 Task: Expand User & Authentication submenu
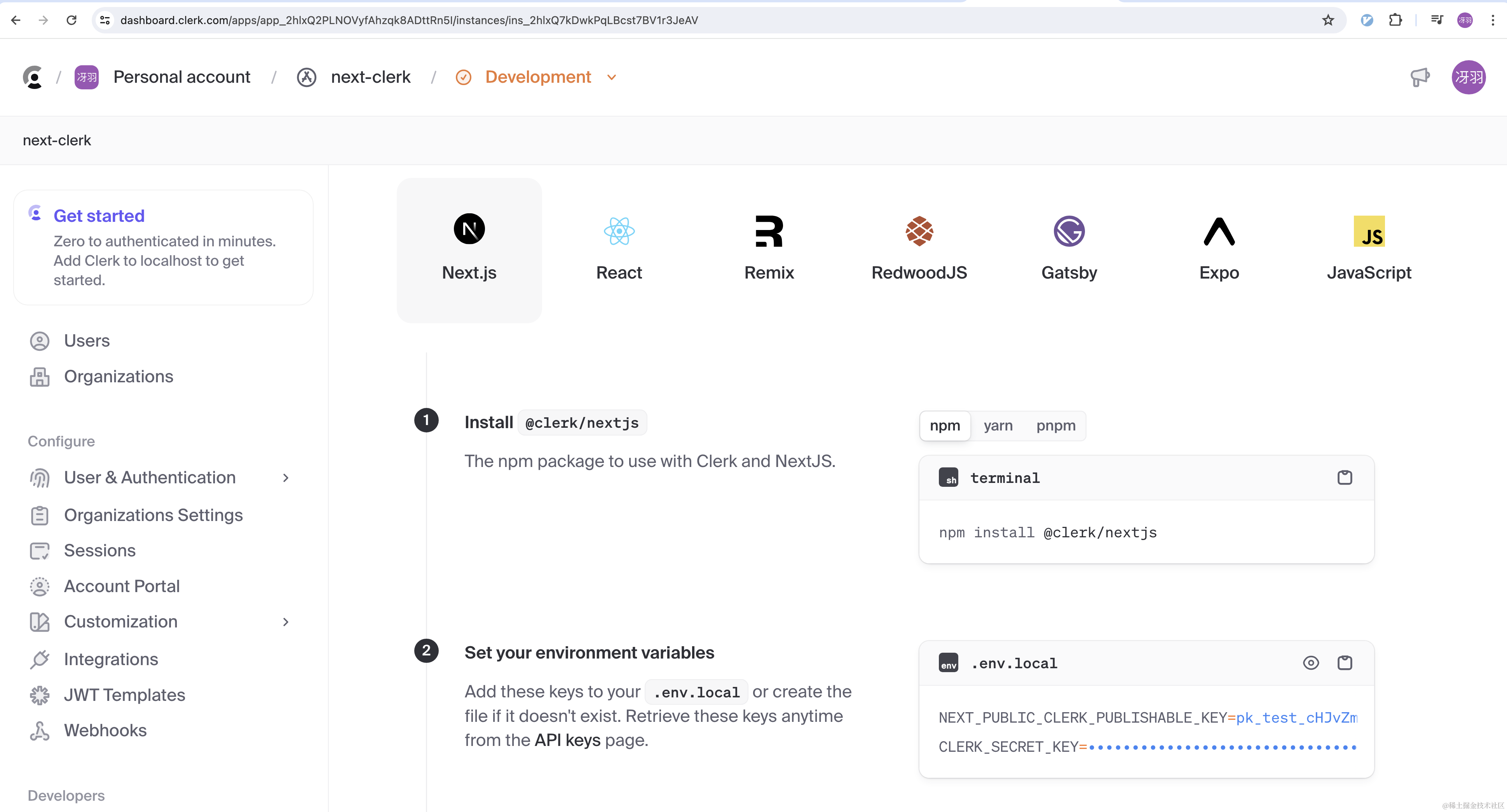[x=286, y=477]
